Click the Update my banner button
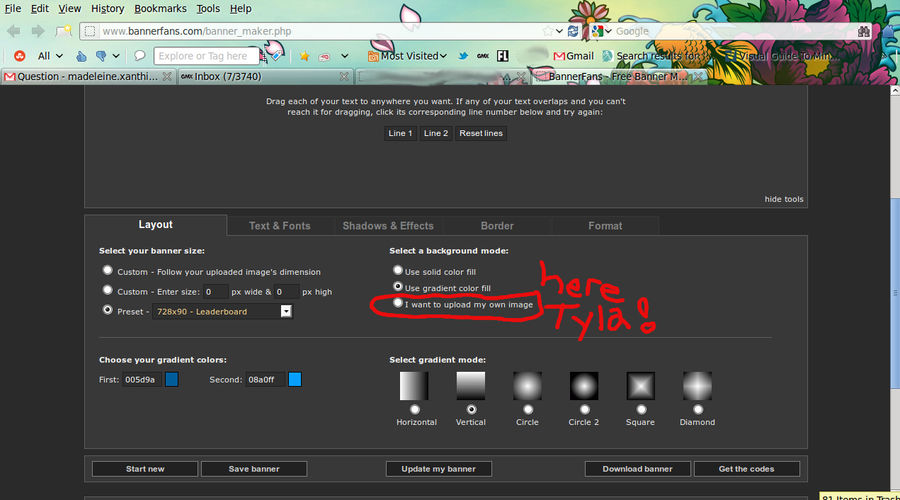The image size is (900, 500). [x=439, y=469]
